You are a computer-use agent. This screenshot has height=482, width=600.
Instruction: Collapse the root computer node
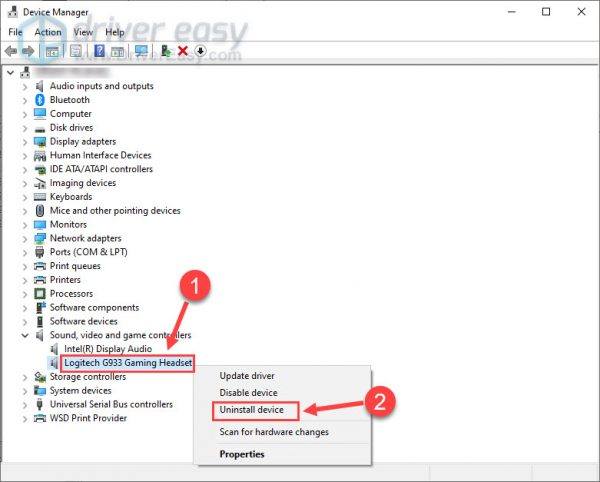(x=11, y=72)
